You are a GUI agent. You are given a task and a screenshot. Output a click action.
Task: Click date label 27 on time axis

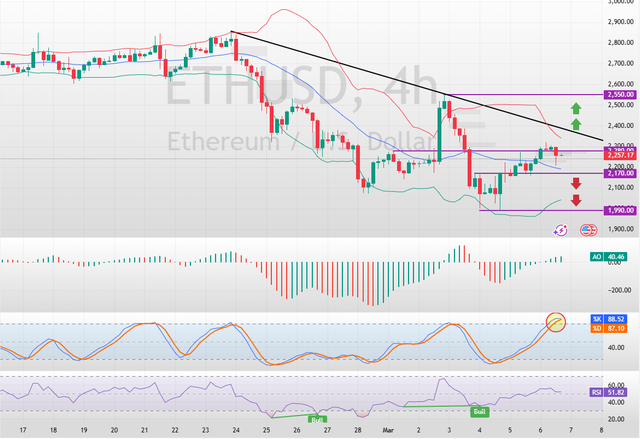coord(327,430)
